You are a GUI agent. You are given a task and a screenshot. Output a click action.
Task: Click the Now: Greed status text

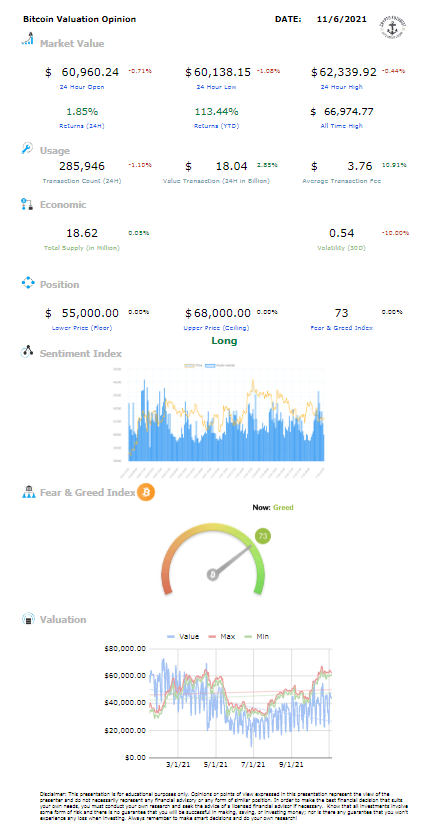click(273, 507)
